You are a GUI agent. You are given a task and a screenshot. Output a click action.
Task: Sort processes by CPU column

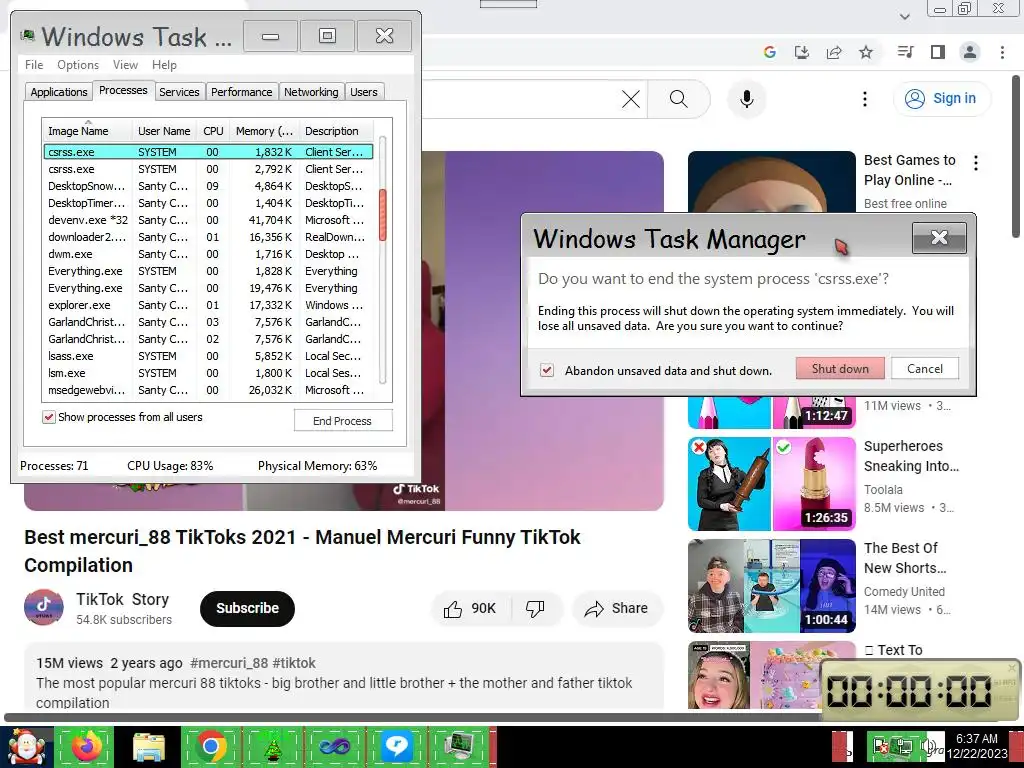pos(213,131)
